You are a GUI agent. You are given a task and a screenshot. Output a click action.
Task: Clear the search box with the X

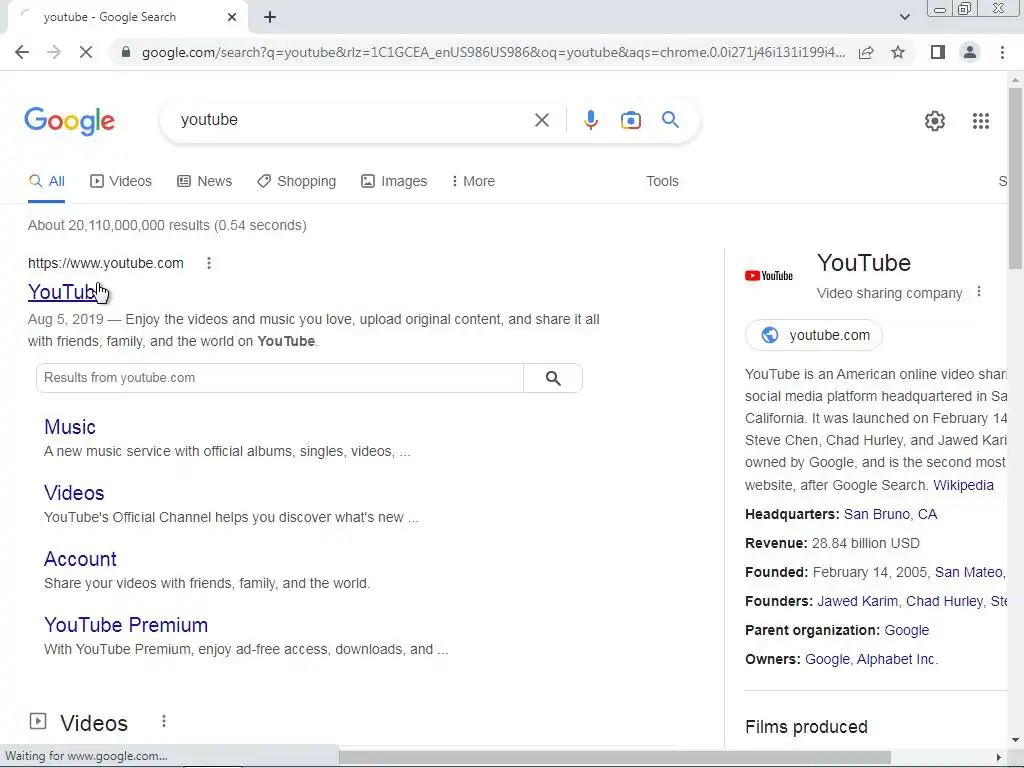coord(541,120)
